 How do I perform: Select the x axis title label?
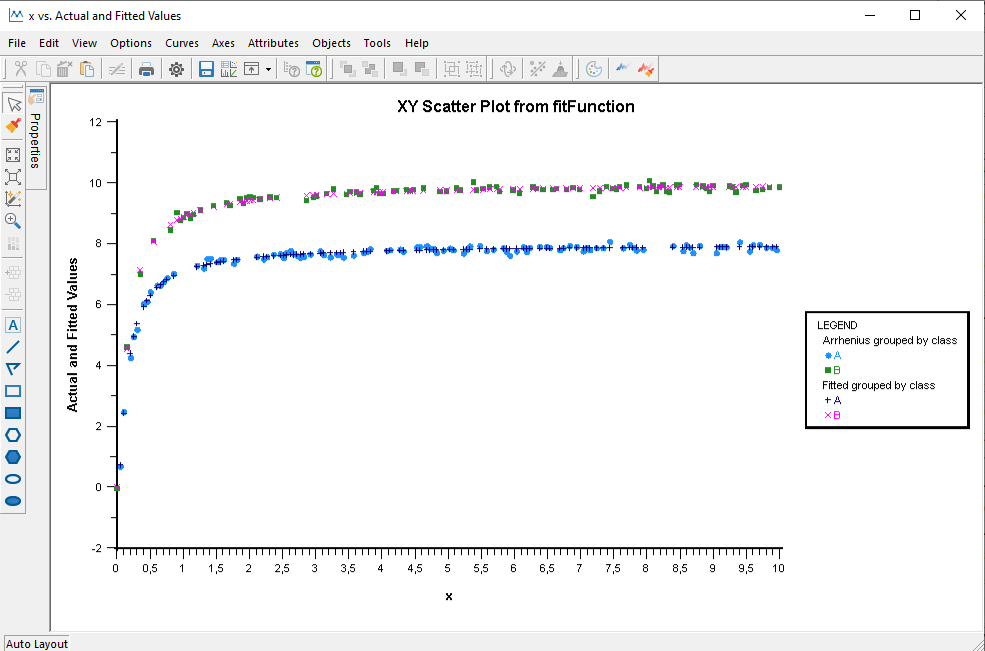449,596
